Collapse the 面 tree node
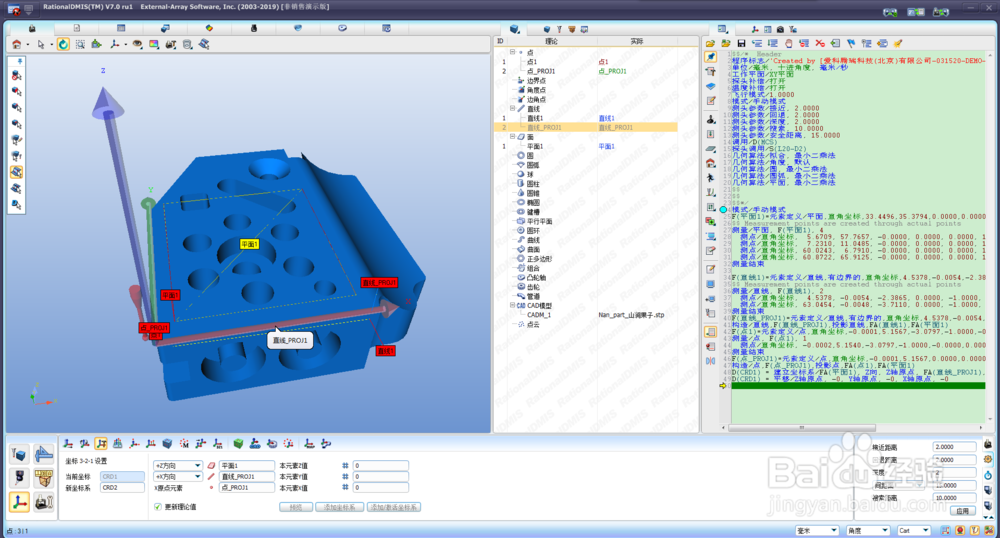 (x=512, y=137)
